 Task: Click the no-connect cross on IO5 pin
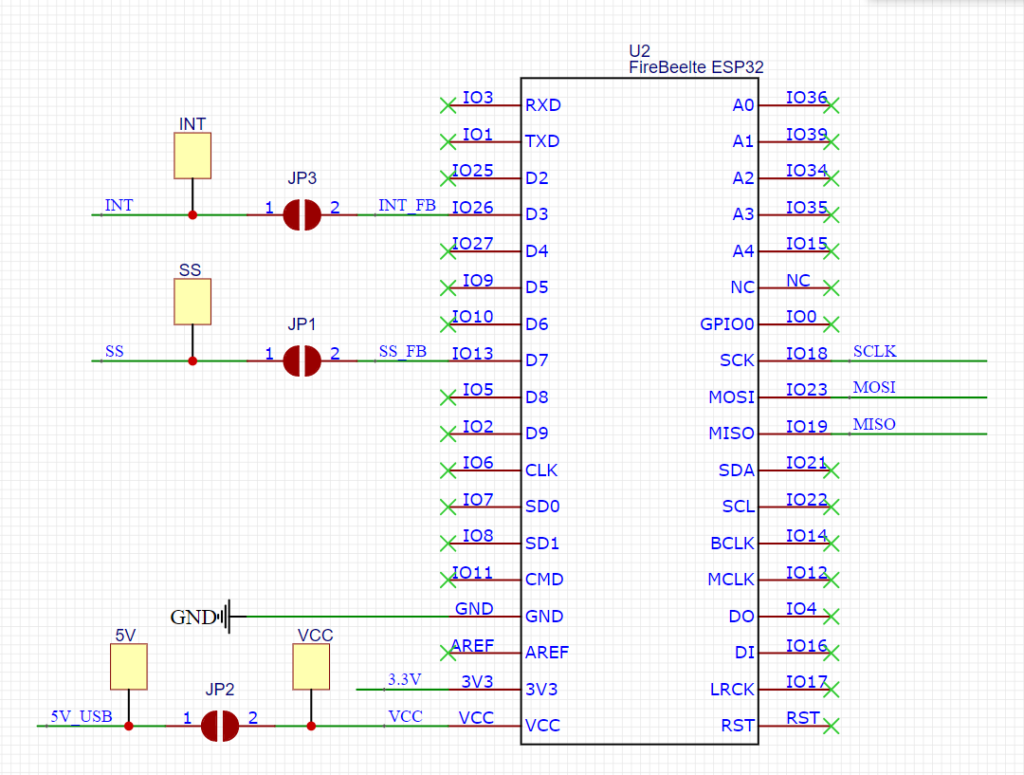(448, 397)
